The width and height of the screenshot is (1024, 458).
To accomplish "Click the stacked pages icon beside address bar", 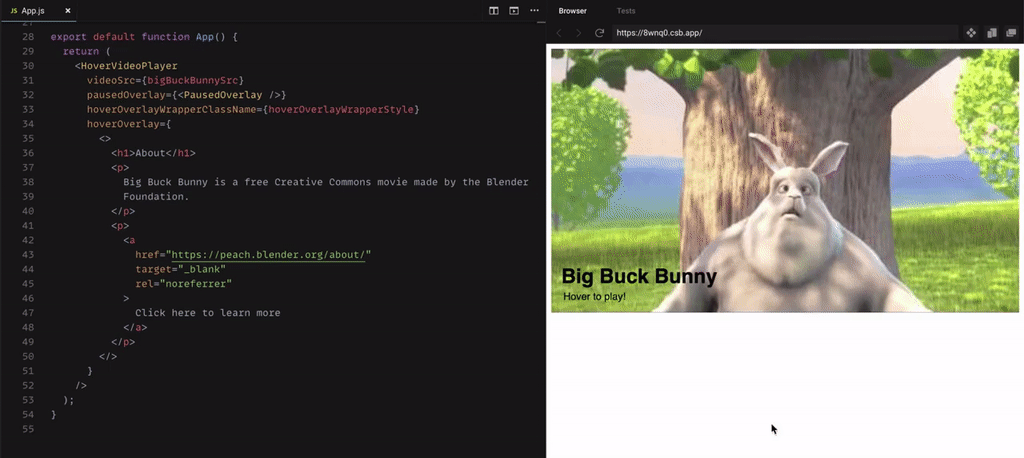I will pyautogui.click(x=992, y=33).
